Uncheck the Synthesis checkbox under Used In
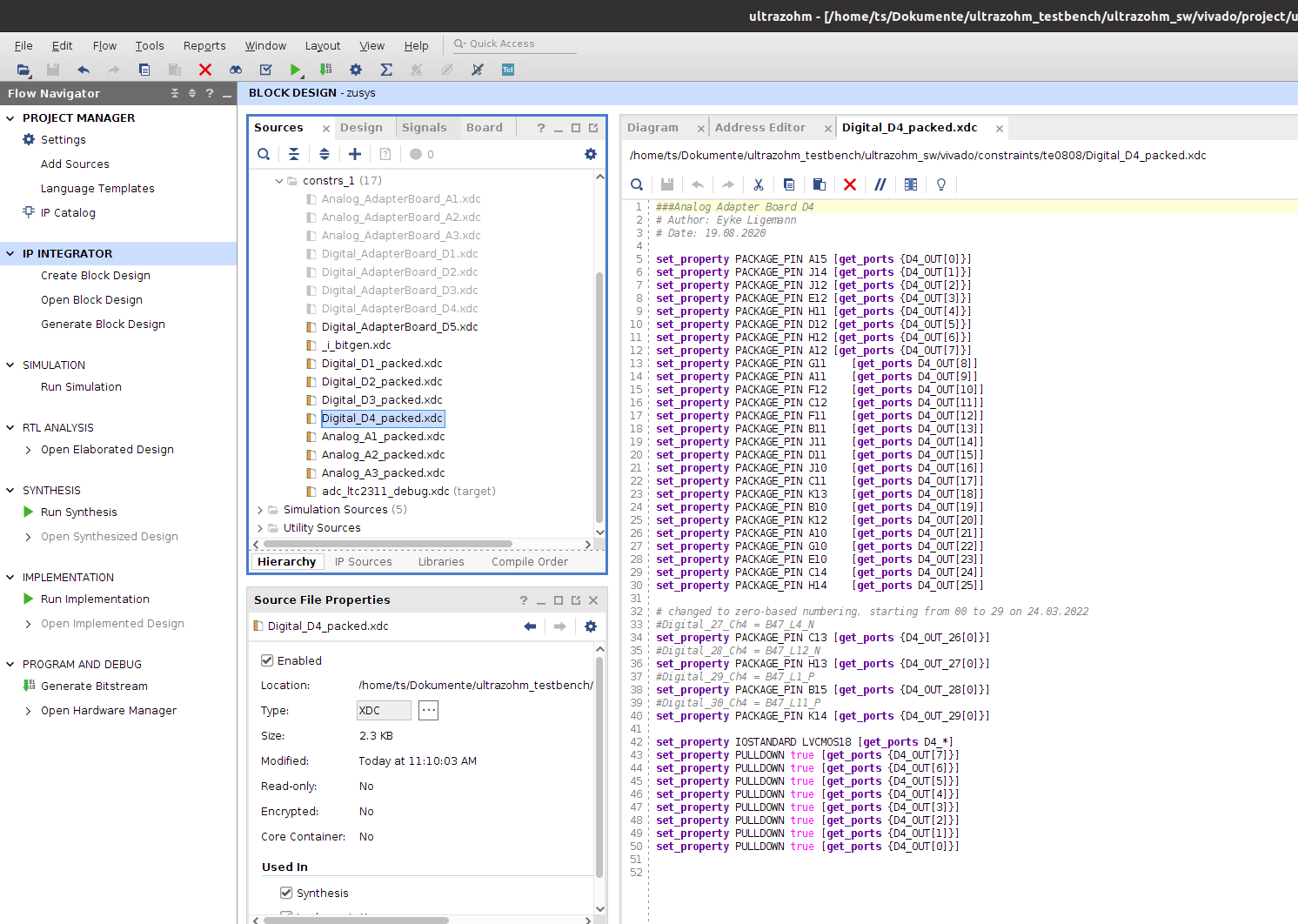 (286, 893)
